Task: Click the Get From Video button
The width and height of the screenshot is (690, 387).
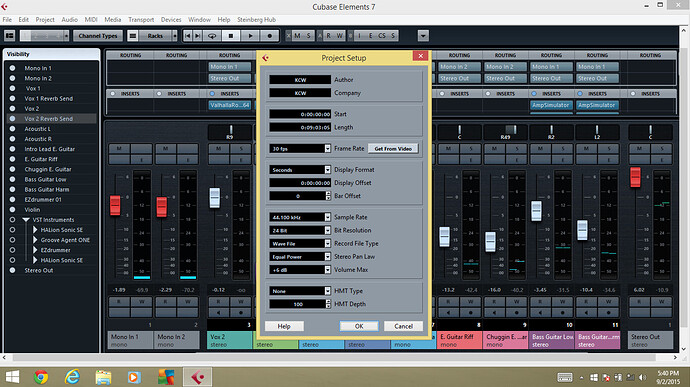Action: [x=393, y=149]
